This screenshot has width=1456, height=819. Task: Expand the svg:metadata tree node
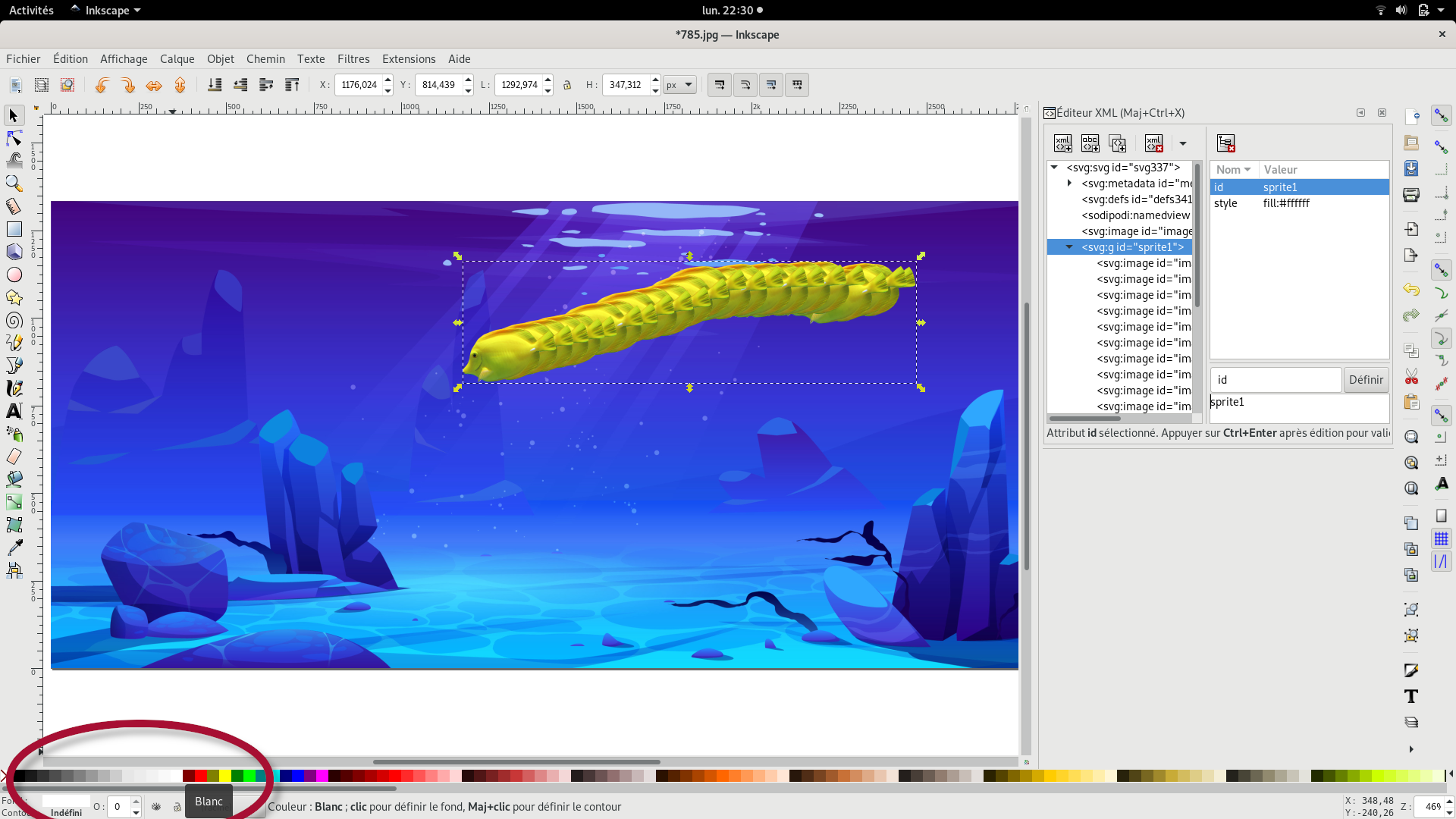coord(1069,184)
